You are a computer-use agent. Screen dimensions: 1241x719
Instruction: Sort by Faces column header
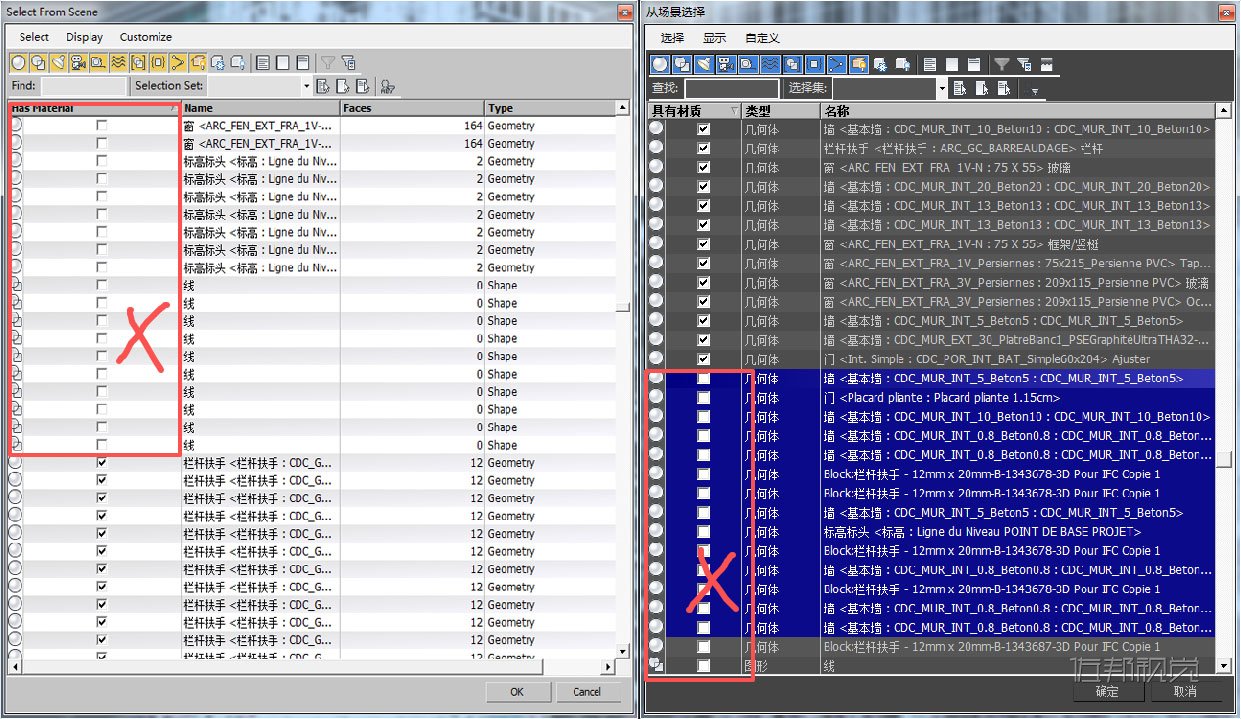click(x=412, y=108)
